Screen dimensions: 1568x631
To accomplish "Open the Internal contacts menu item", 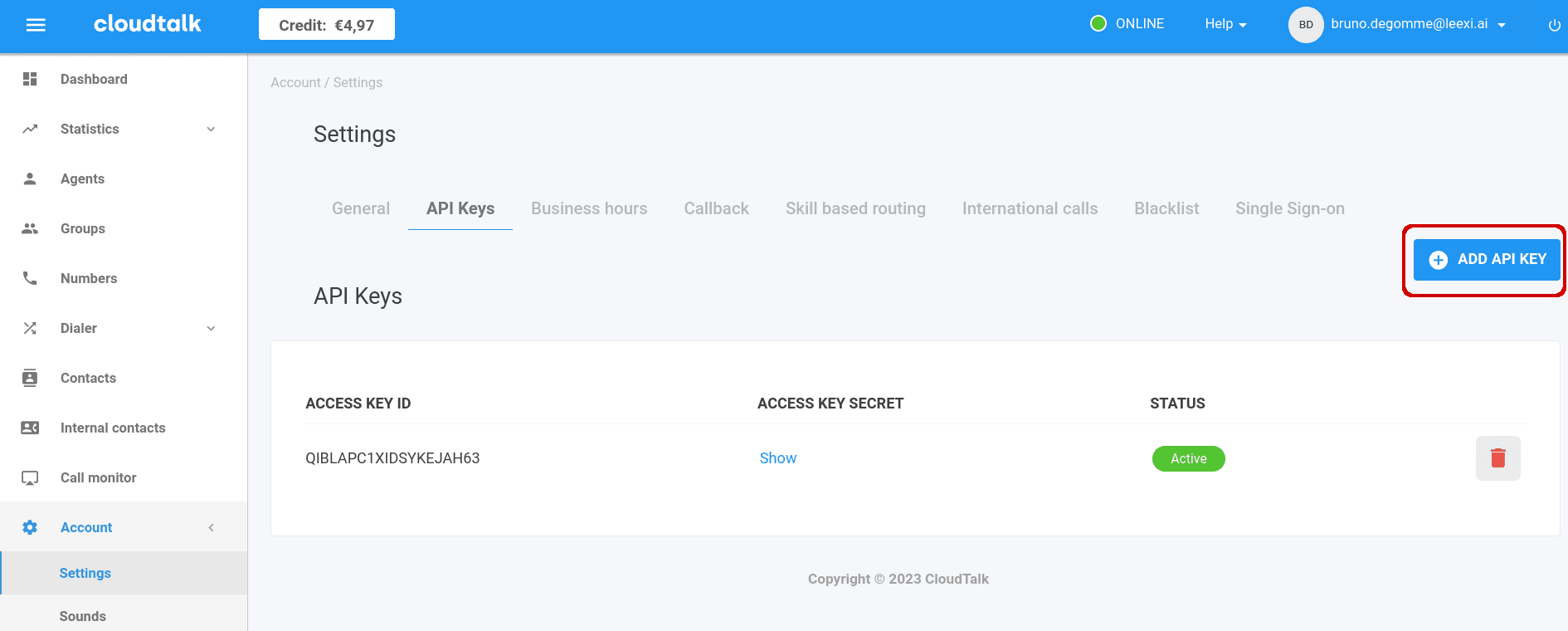I will tap(124, 428).
